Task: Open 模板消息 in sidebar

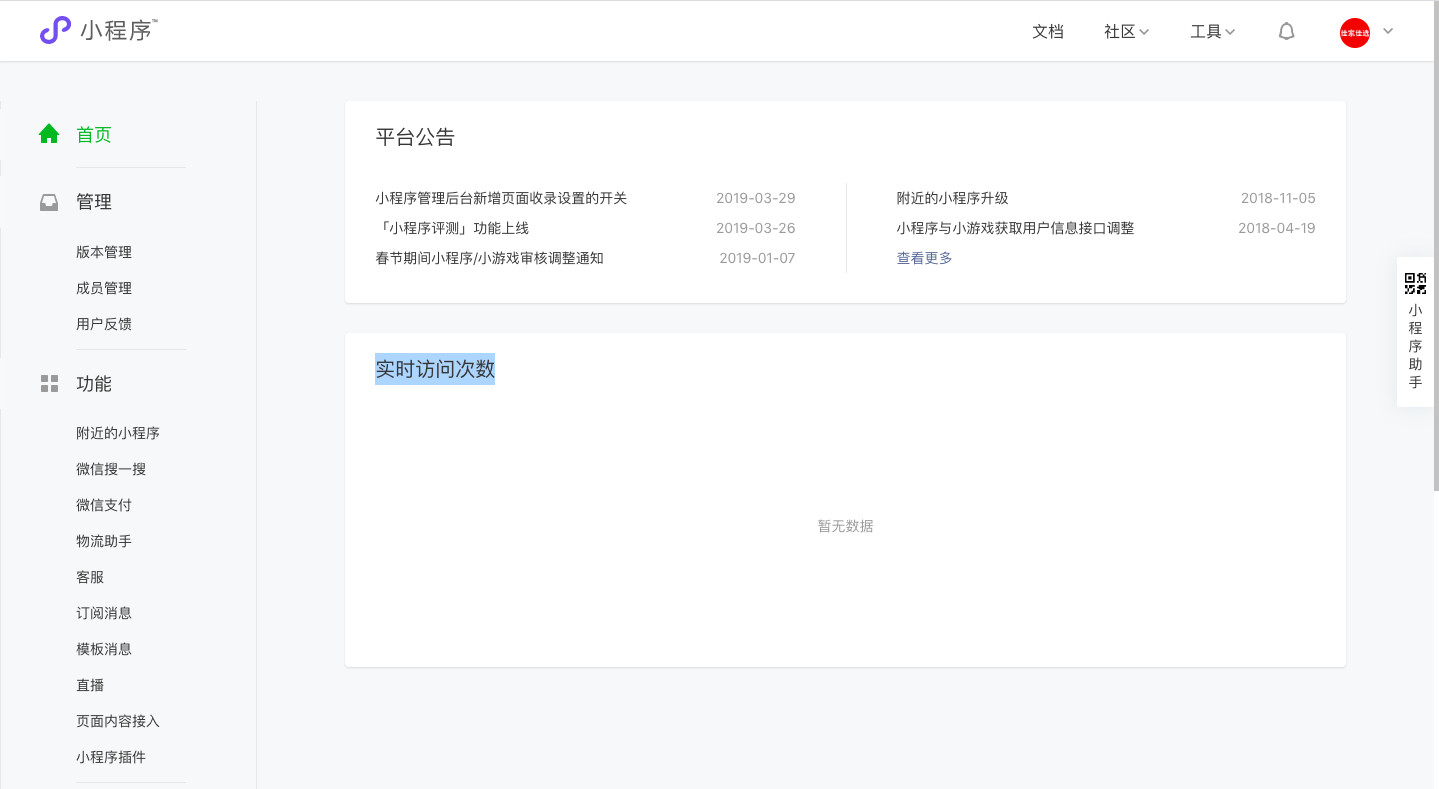Action: [x=104, y=649]
